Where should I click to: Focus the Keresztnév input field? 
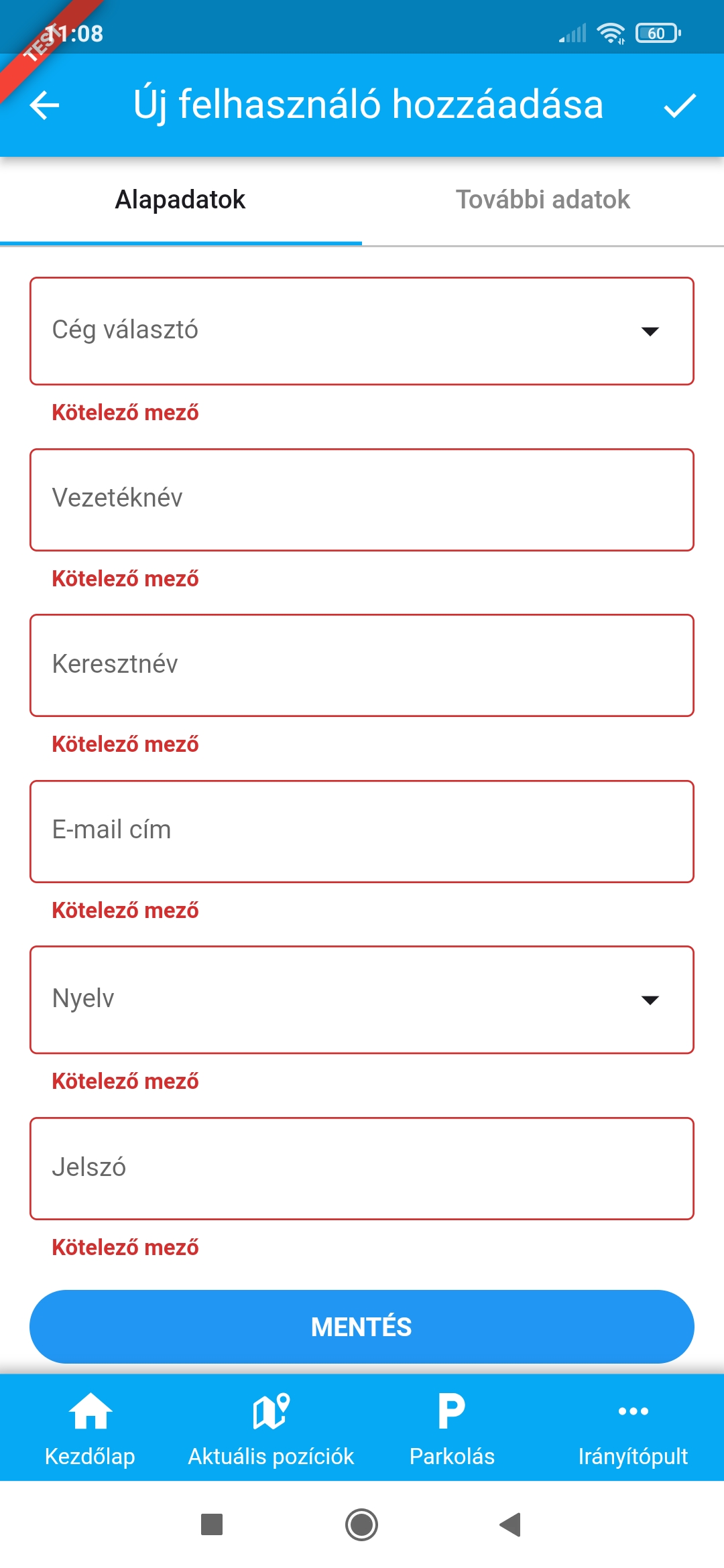click(362, 665)
